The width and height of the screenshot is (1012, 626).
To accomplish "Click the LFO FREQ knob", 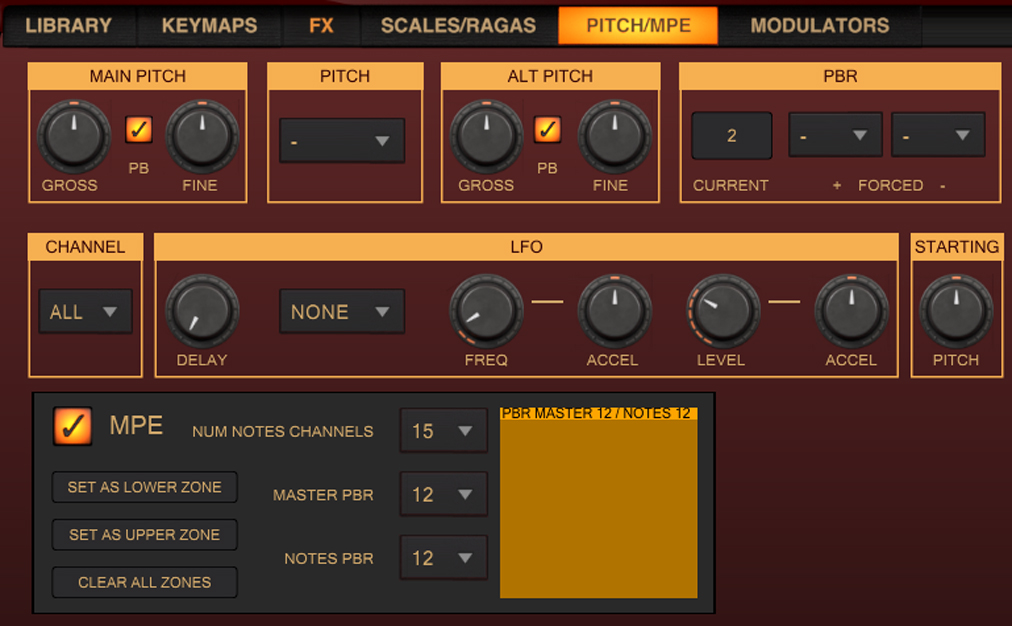I will pos(486,311).
